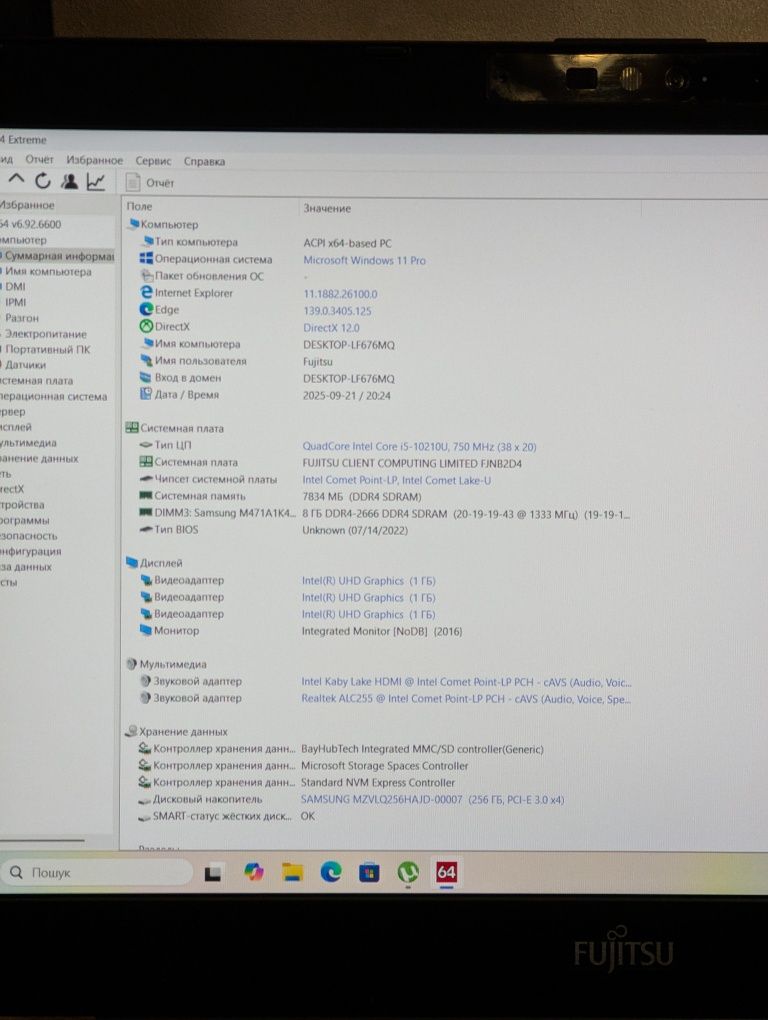
Task: Click the Internet Explorer row icon
Action: 146,293
